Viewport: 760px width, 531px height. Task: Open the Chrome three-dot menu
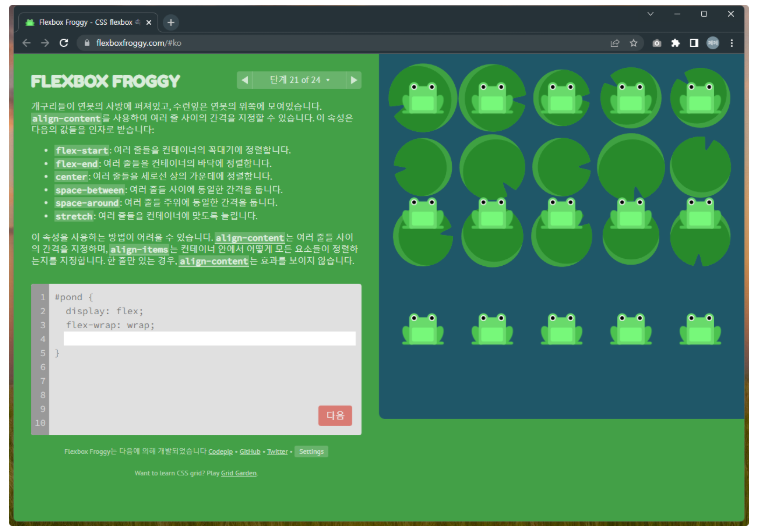point(732,43)
